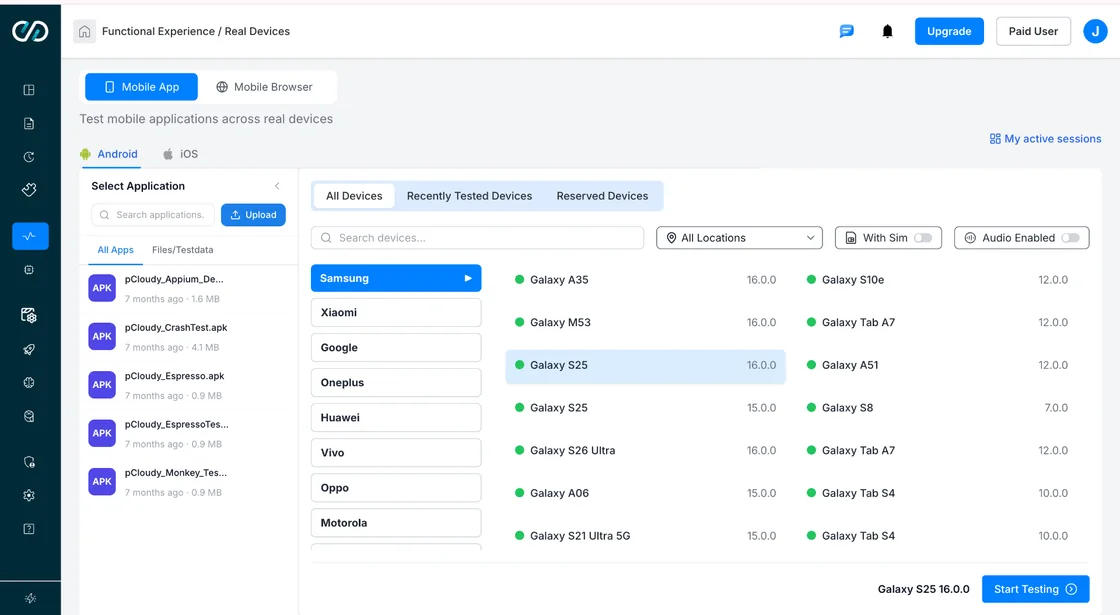Screen dimensions: 1120x615
Task: Select the Oppo brand
Action: [x=396, y=488]
